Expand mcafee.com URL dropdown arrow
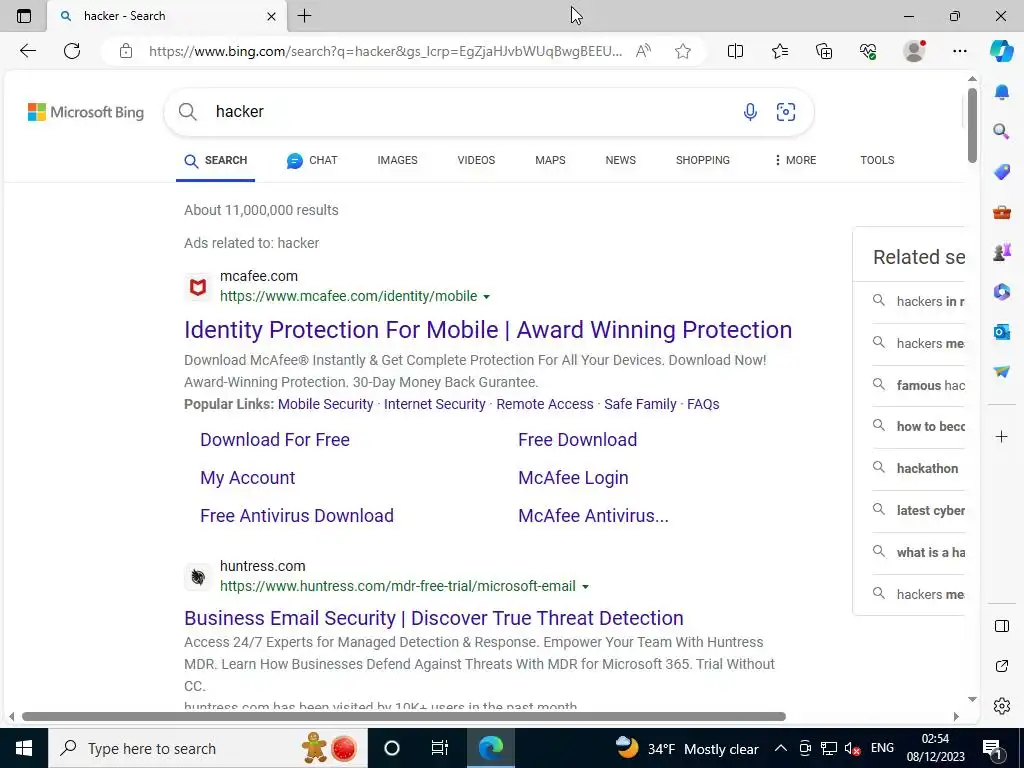Viewport: 1024px width, 768px height. [x=486, y=297]
